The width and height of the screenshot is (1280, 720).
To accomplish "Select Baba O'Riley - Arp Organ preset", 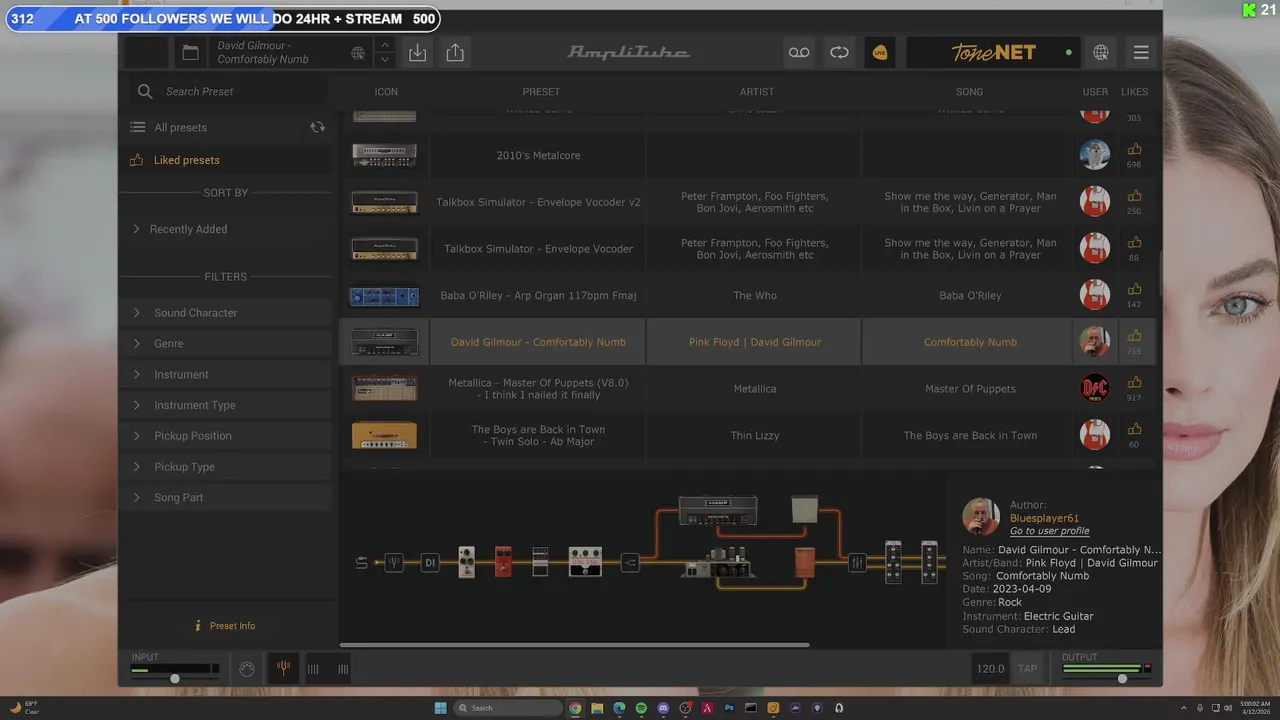I will tap(538, 296).
